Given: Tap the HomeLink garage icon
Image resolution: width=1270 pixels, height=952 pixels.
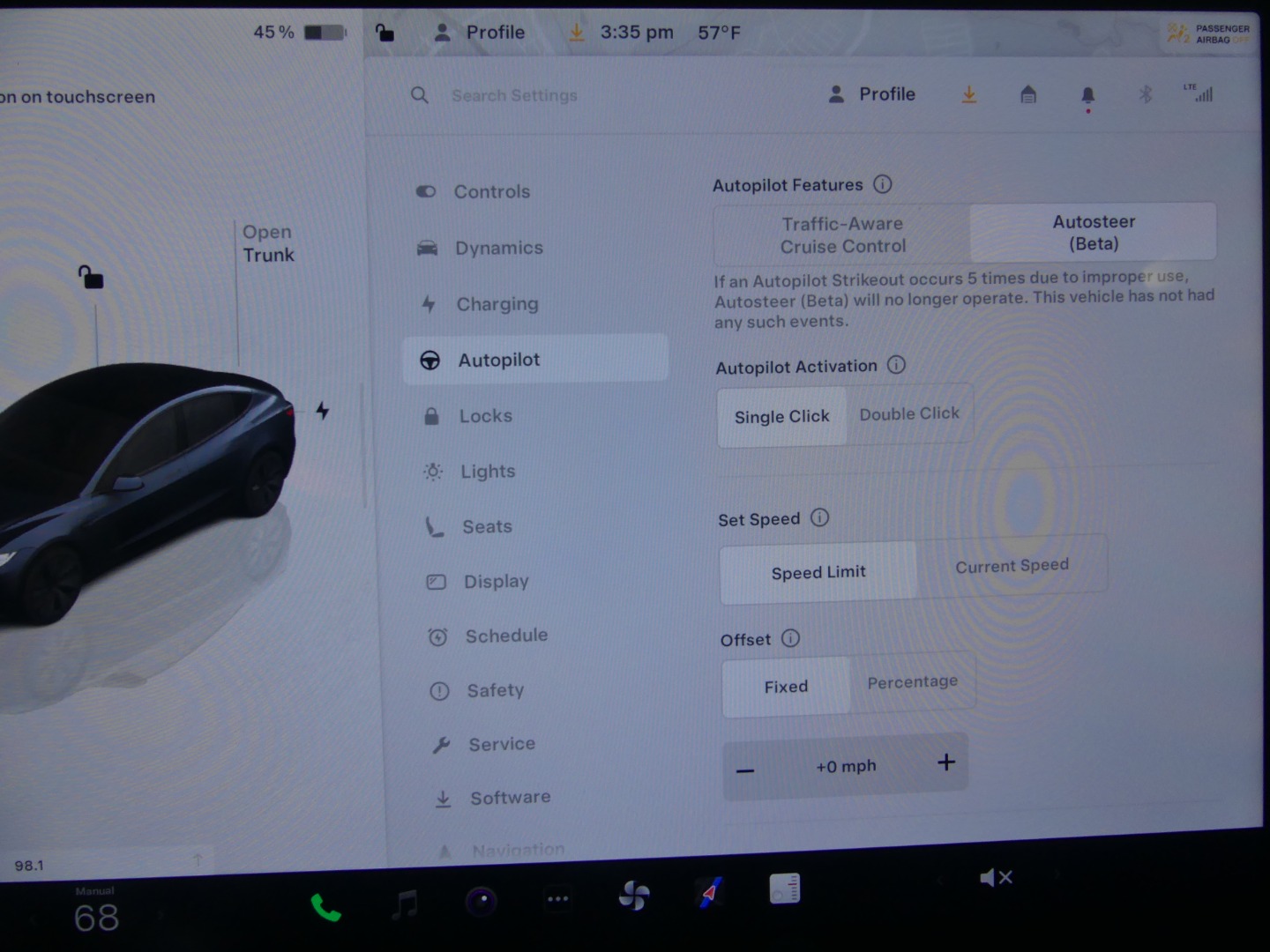Looking at the screenshot, I should pos(1028,95).
